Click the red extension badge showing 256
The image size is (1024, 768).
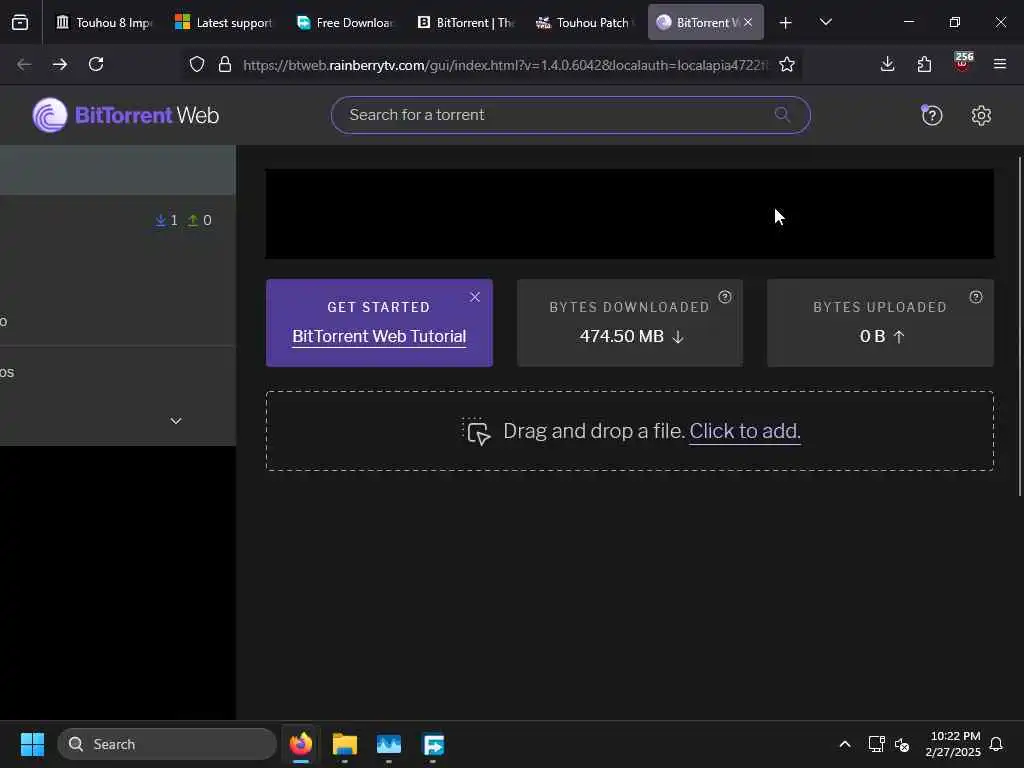(963, 62)
